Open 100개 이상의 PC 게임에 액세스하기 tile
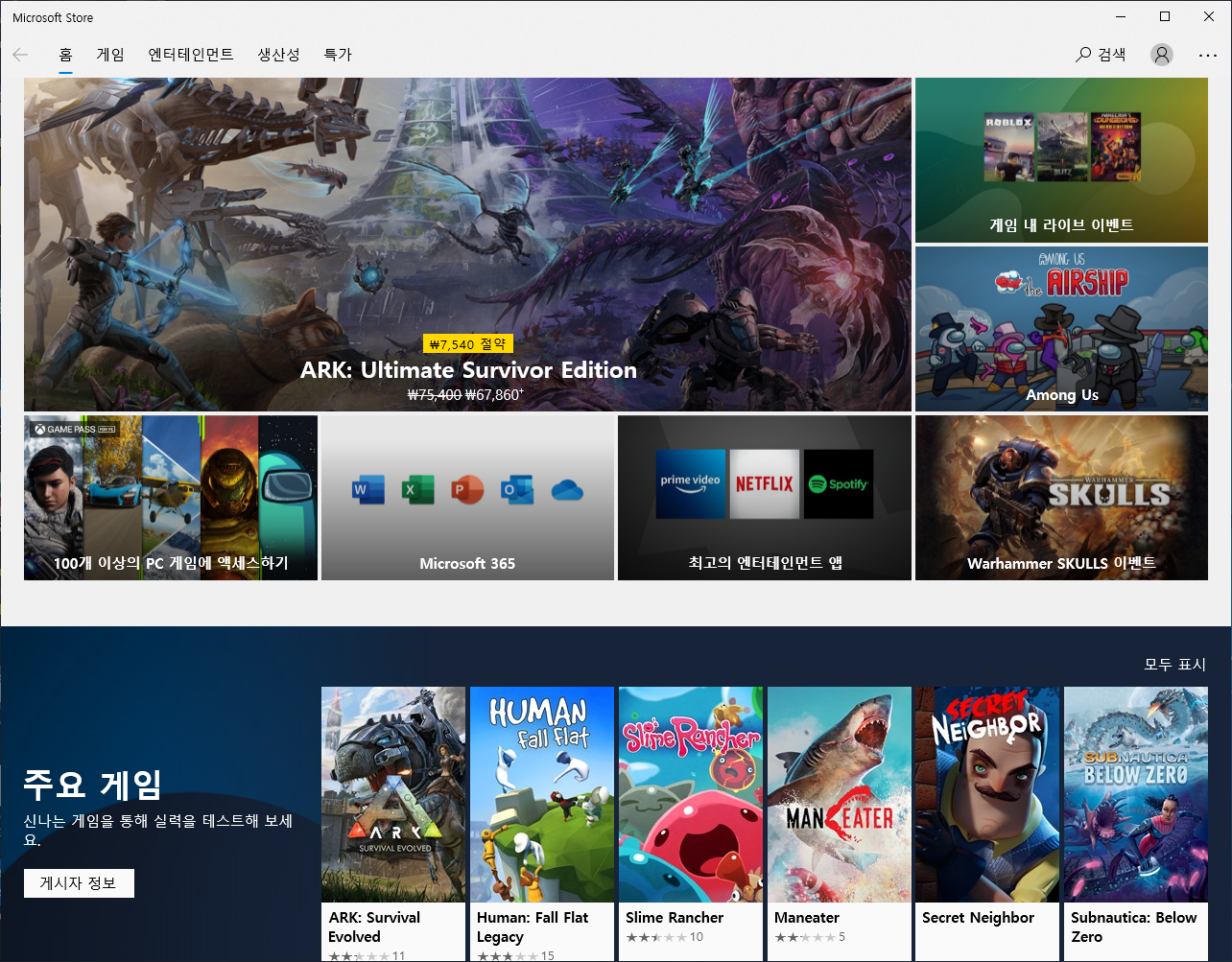Image resolution: width=1232 pixels, height=962 pixels. (171, 498)
